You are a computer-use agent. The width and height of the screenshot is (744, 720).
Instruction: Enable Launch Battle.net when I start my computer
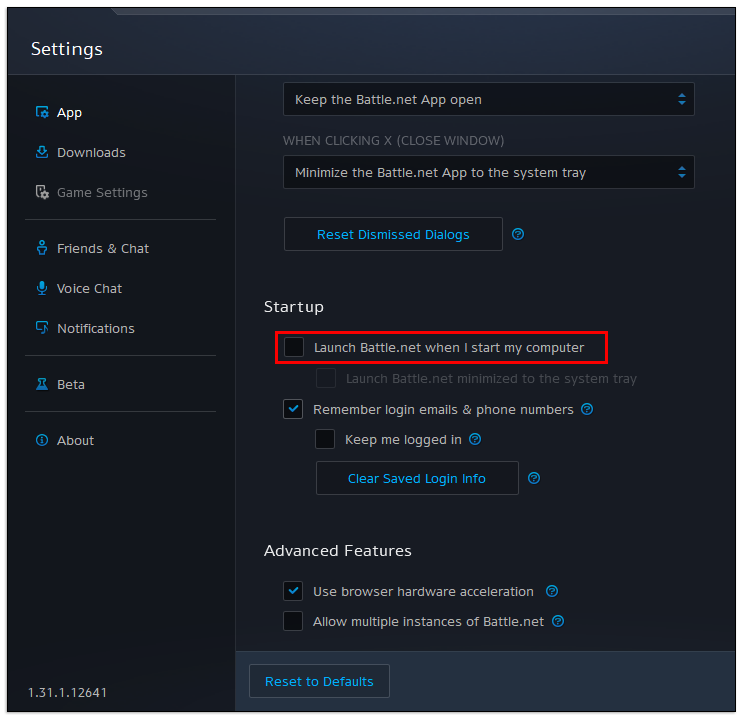pyautogui.click(x=294, y=347)
